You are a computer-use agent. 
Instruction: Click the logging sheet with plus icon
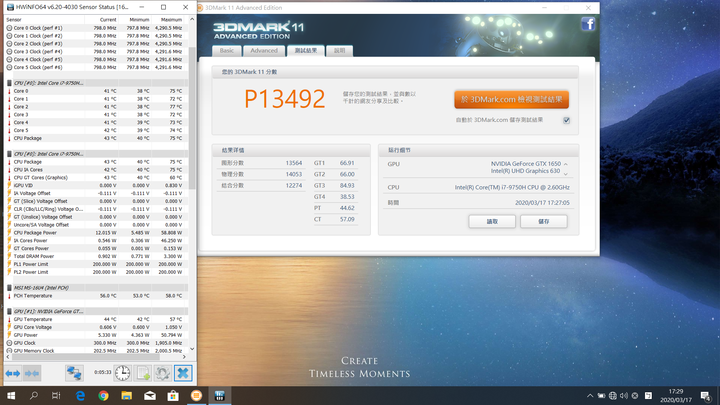[x=143, y=373]
